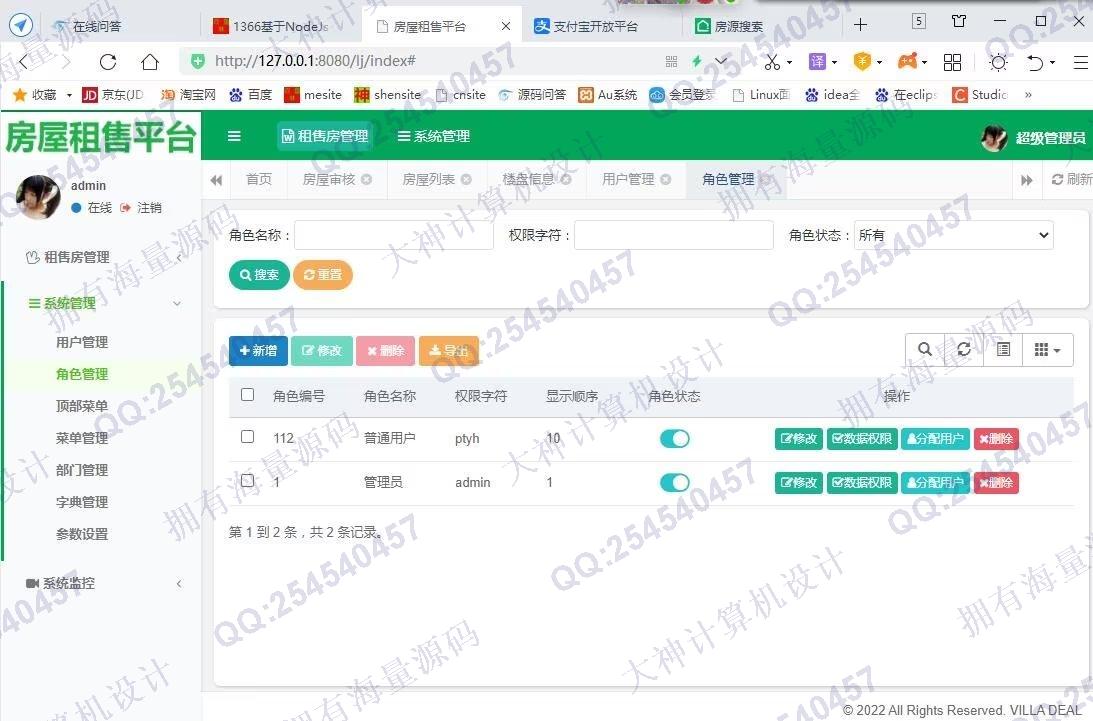1093x721 pixels.
Task: Open browser scissors screenshot tool
Action: tap(772, 62)
